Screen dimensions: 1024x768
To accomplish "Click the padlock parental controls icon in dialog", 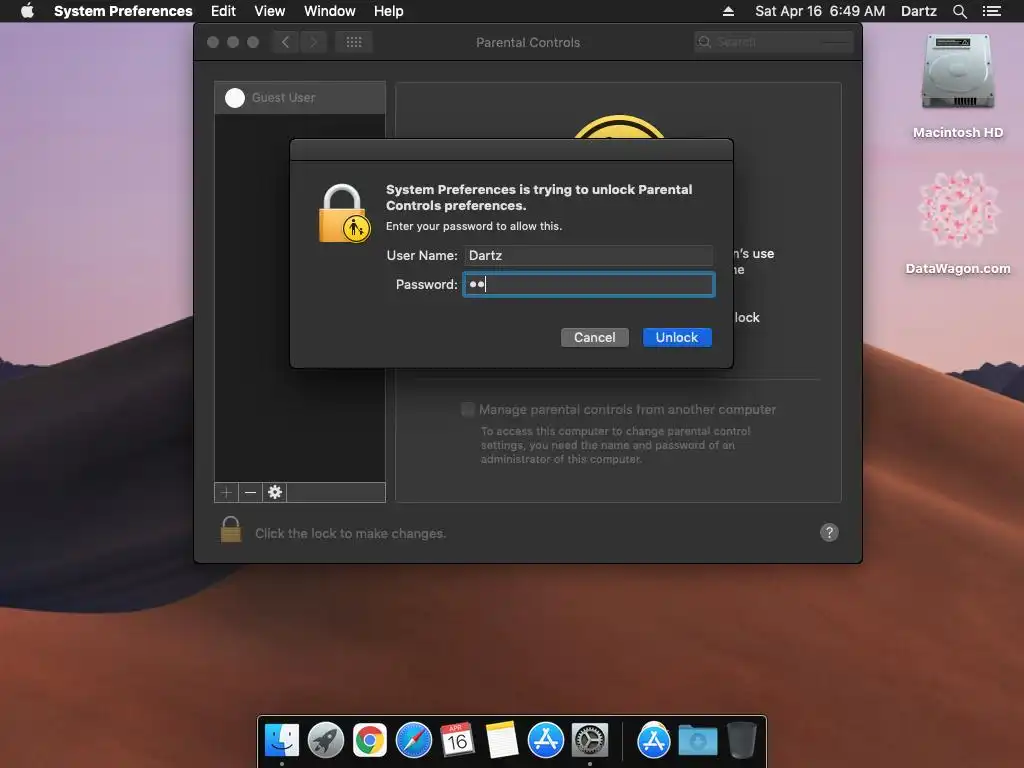I will pyautogui.click(x=344, y=214).
